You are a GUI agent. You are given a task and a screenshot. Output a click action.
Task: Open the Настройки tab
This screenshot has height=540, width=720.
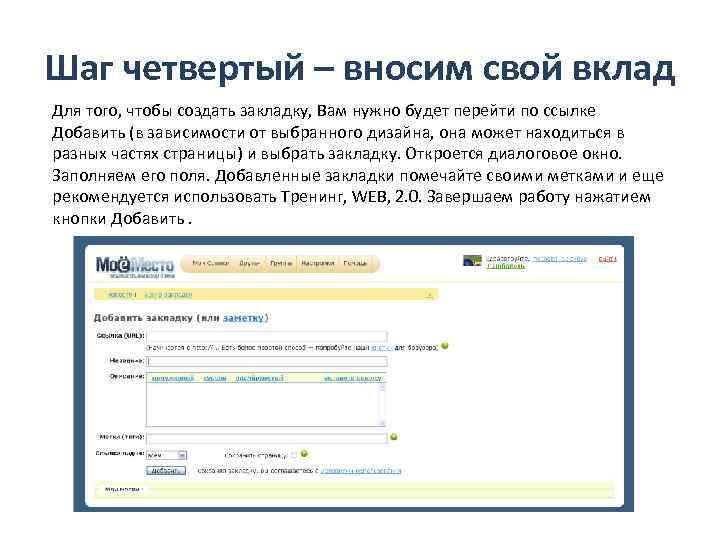pyautogui.click(x=317, y=264)
